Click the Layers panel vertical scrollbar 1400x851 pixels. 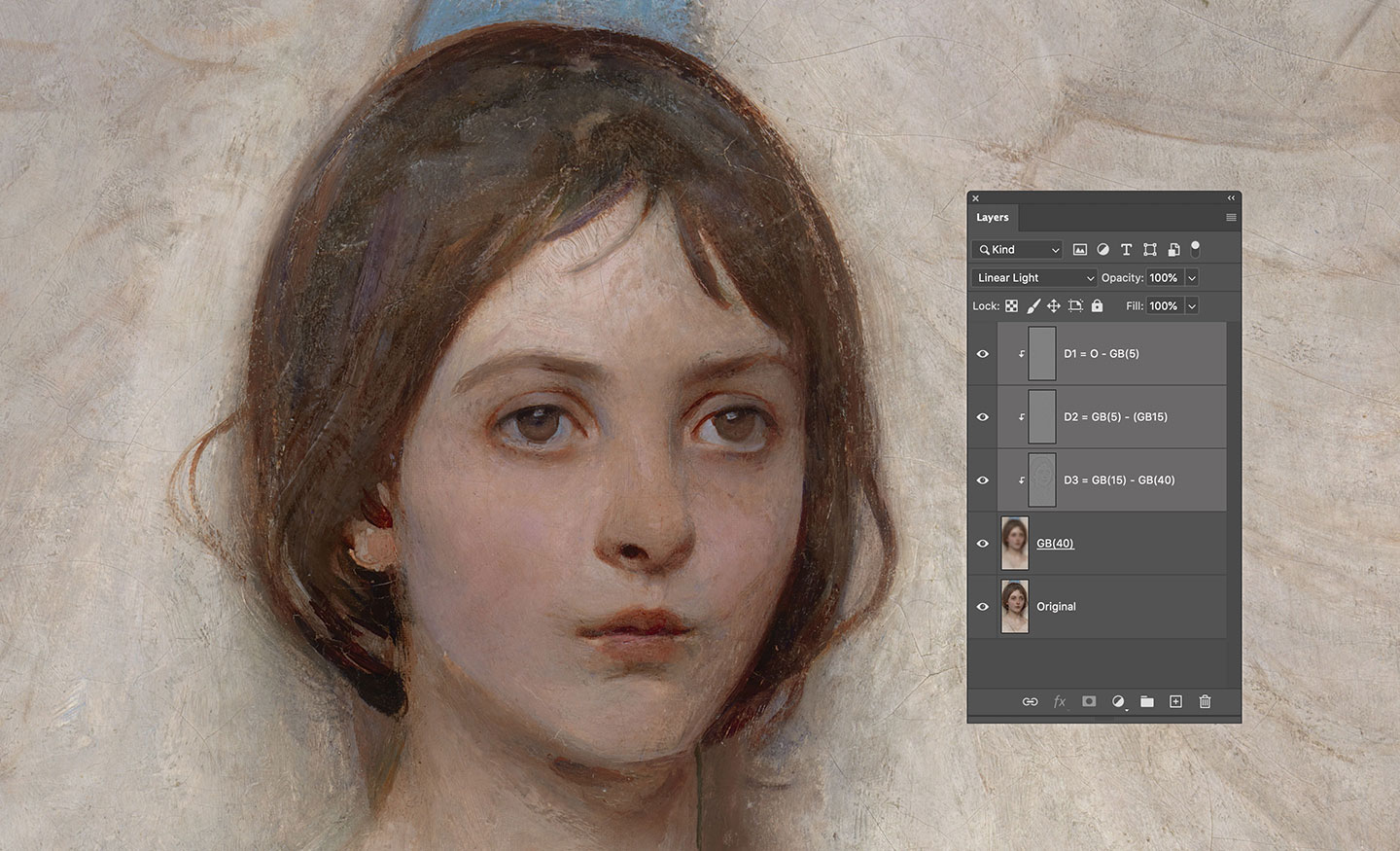tap(1233, 505)
